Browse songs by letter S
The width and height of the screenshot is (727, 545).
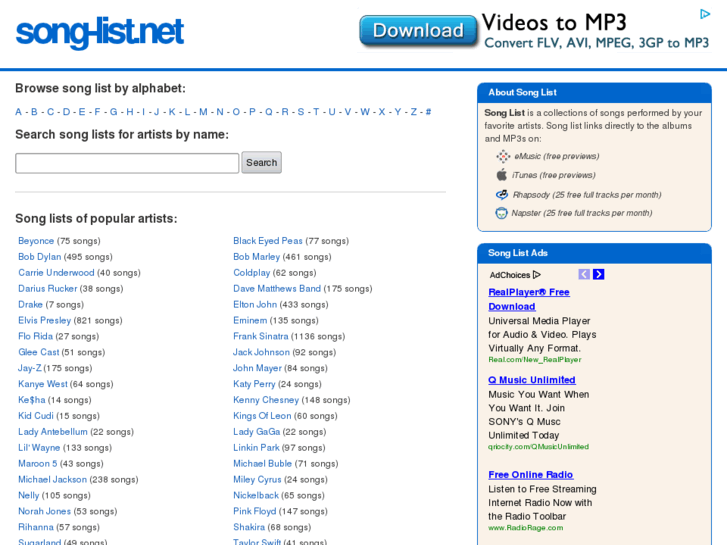tap(301, 112)
